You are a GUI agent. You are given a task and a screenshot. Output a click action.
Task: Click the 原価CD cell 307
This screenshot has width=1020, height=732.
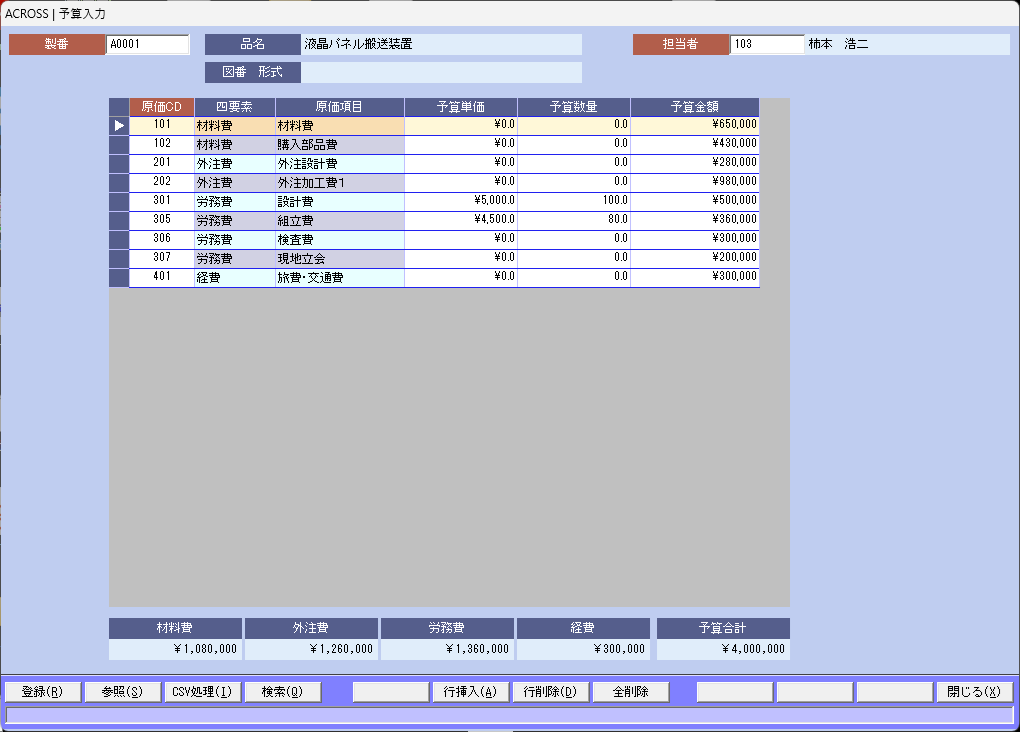click(x=162, y=258)
